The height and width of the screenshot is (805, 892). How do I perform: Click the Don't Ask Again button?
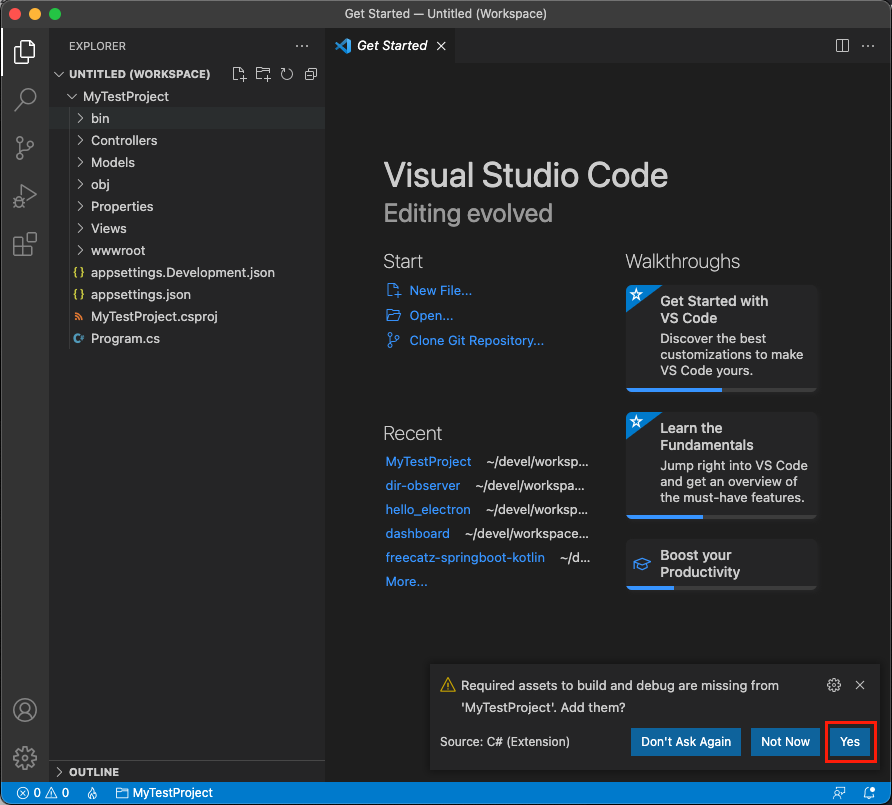[x=685, y=742]
